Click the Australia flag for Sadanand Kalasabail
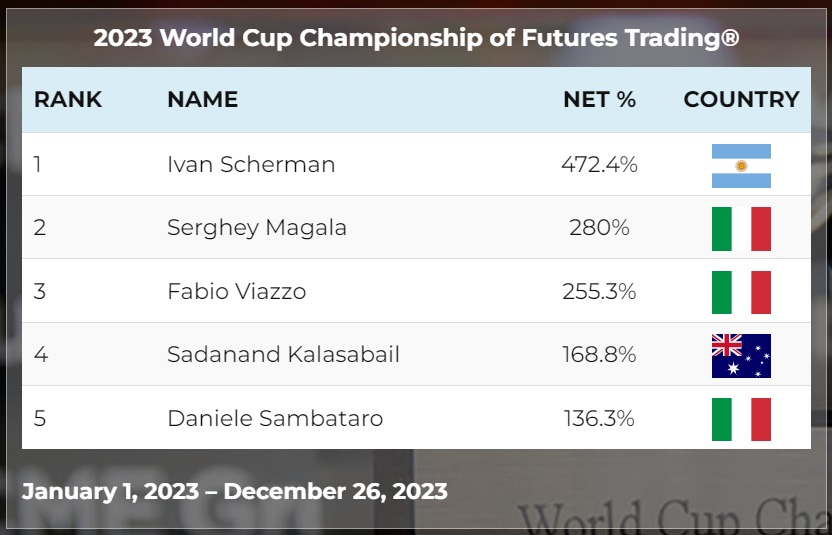This screenshot has height=535, width=832. (x=741, y=355)
